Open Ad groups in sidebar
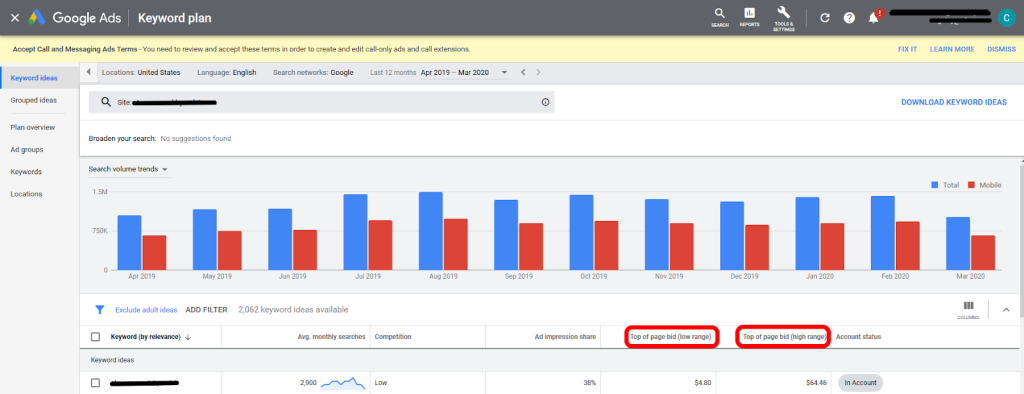This screenshot has width=1024, height=394. [27, 150]
